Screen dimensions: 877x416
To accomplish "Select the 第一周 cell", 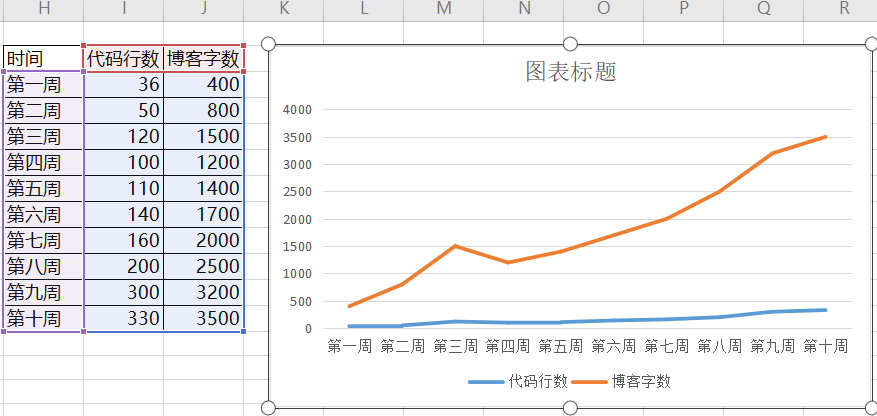I will pyautogui.click(x=43, y=84).
